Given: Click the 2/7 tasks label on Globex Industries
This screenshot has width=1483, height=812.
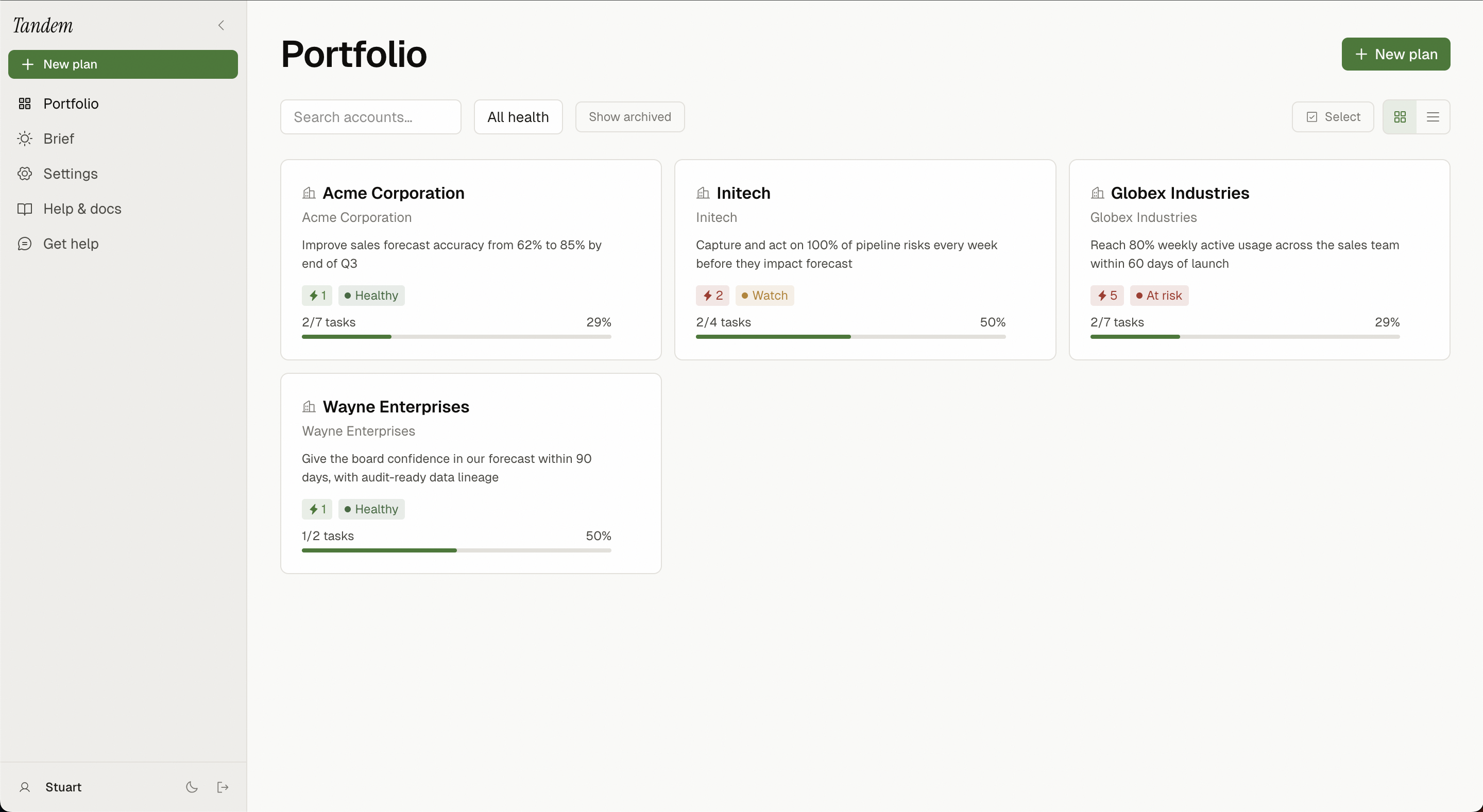Looking at the screenshot, I should click(1117, 322).
